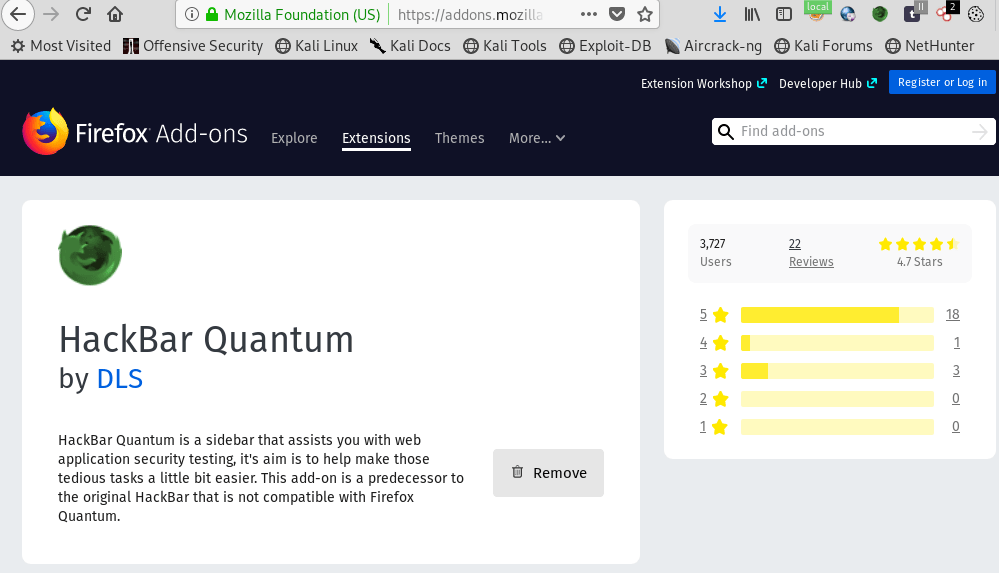Open the Library bookshelf icon
This screenshot has width=999, height=573.
pyautogui.click(x=752, y=15)
